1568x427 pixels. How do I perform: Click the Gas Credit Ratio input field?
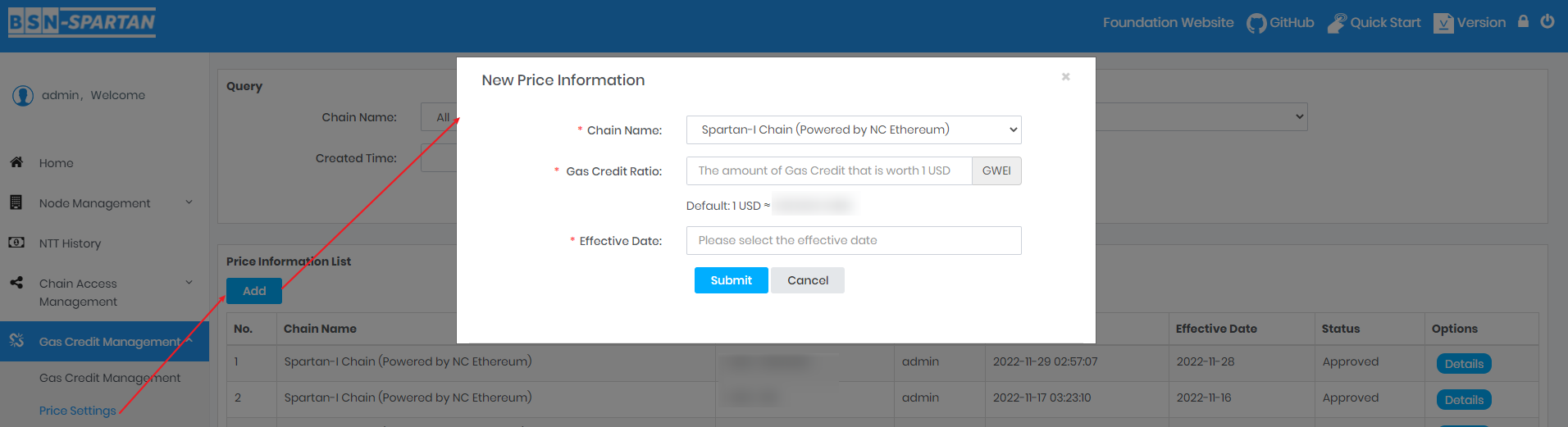pos(828,170)
